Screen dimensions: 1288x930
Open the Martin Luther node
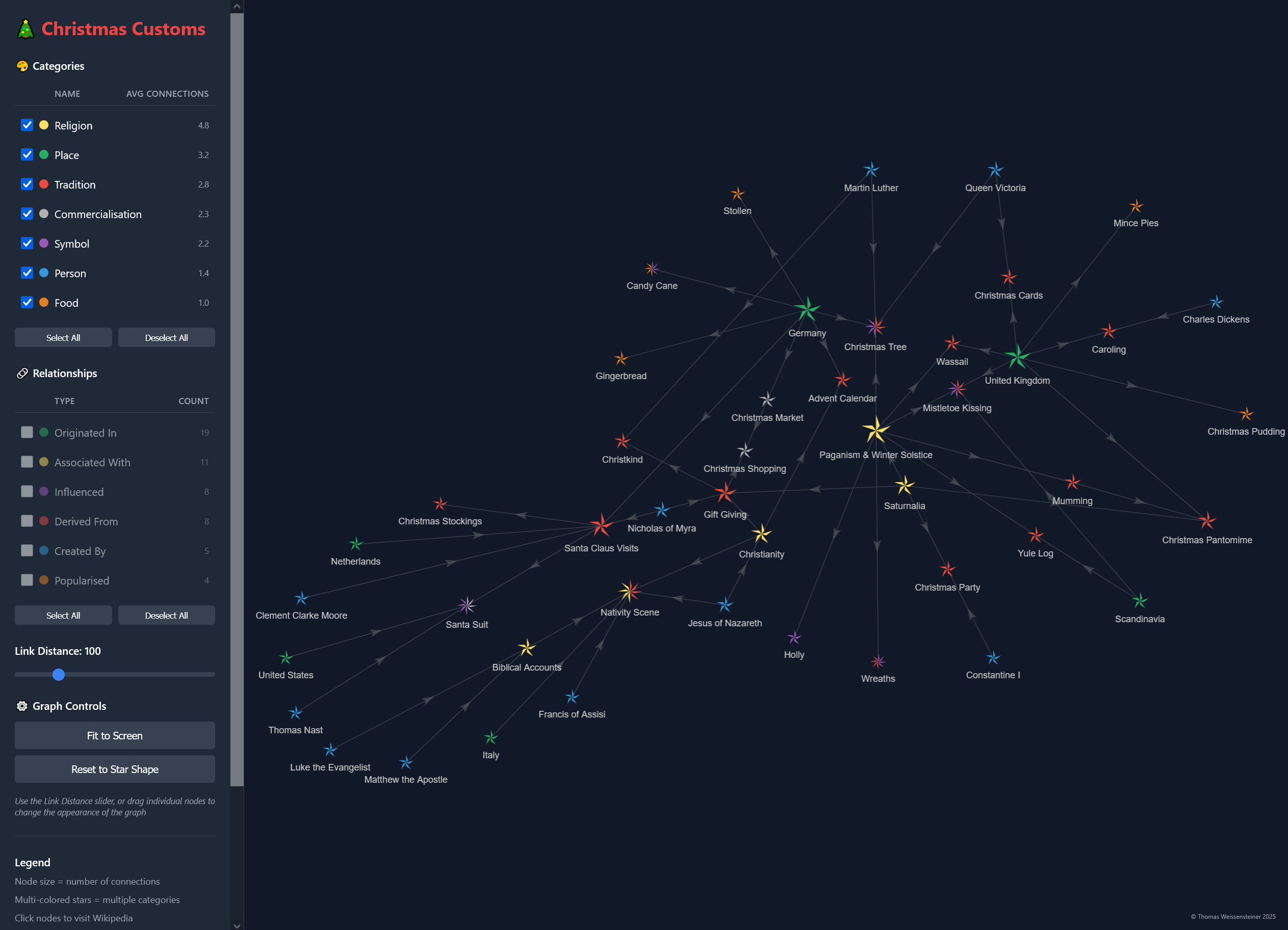[871, 169]
